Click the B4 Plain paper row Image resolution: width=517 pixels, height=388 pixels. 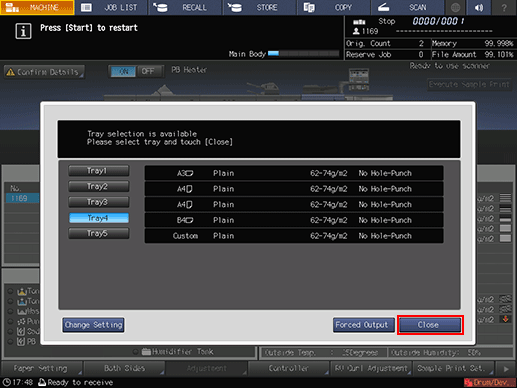click(x=294, y=220)
